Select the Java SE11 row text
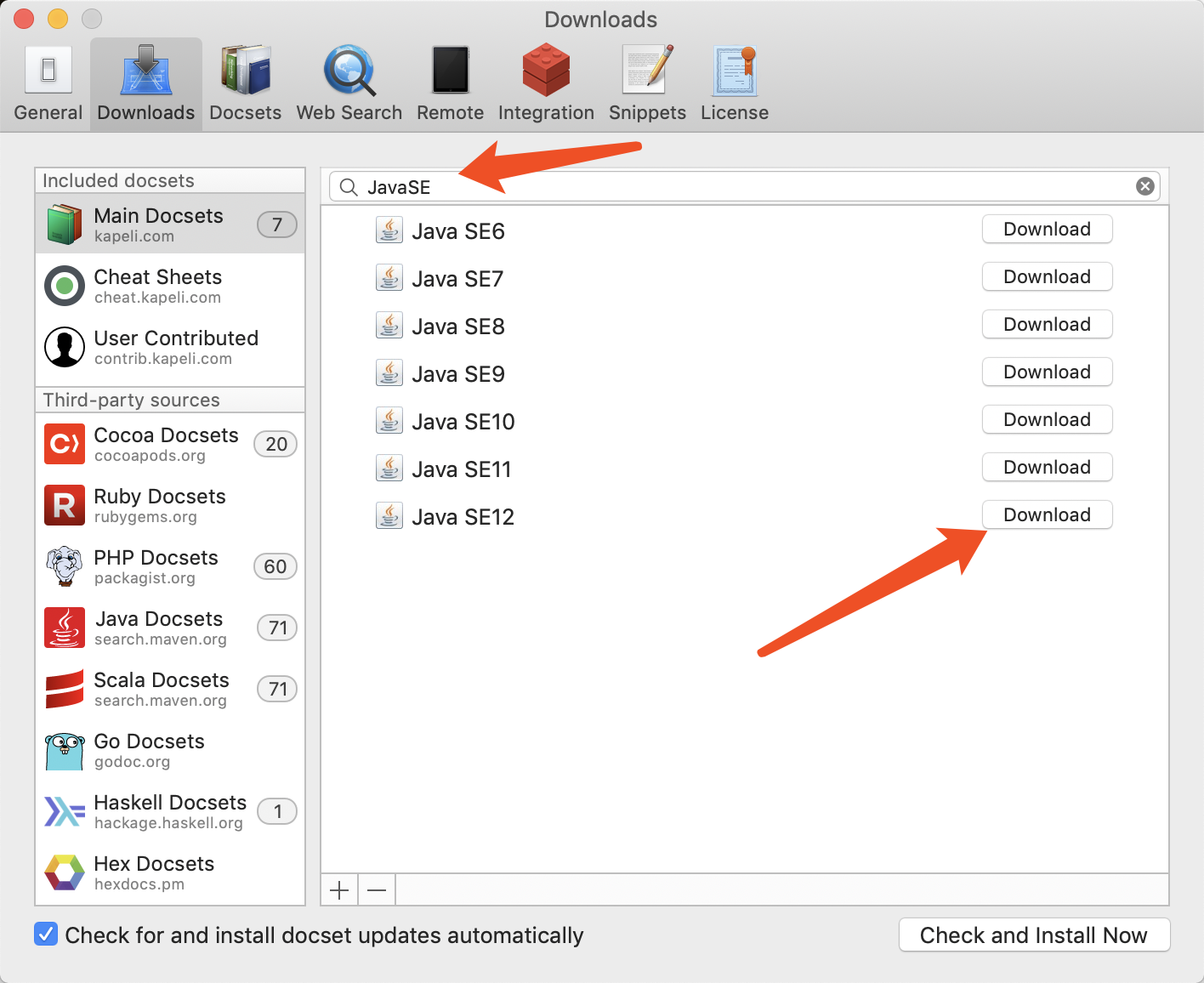Screen dimensions: 1204x983 coord(462,469)
